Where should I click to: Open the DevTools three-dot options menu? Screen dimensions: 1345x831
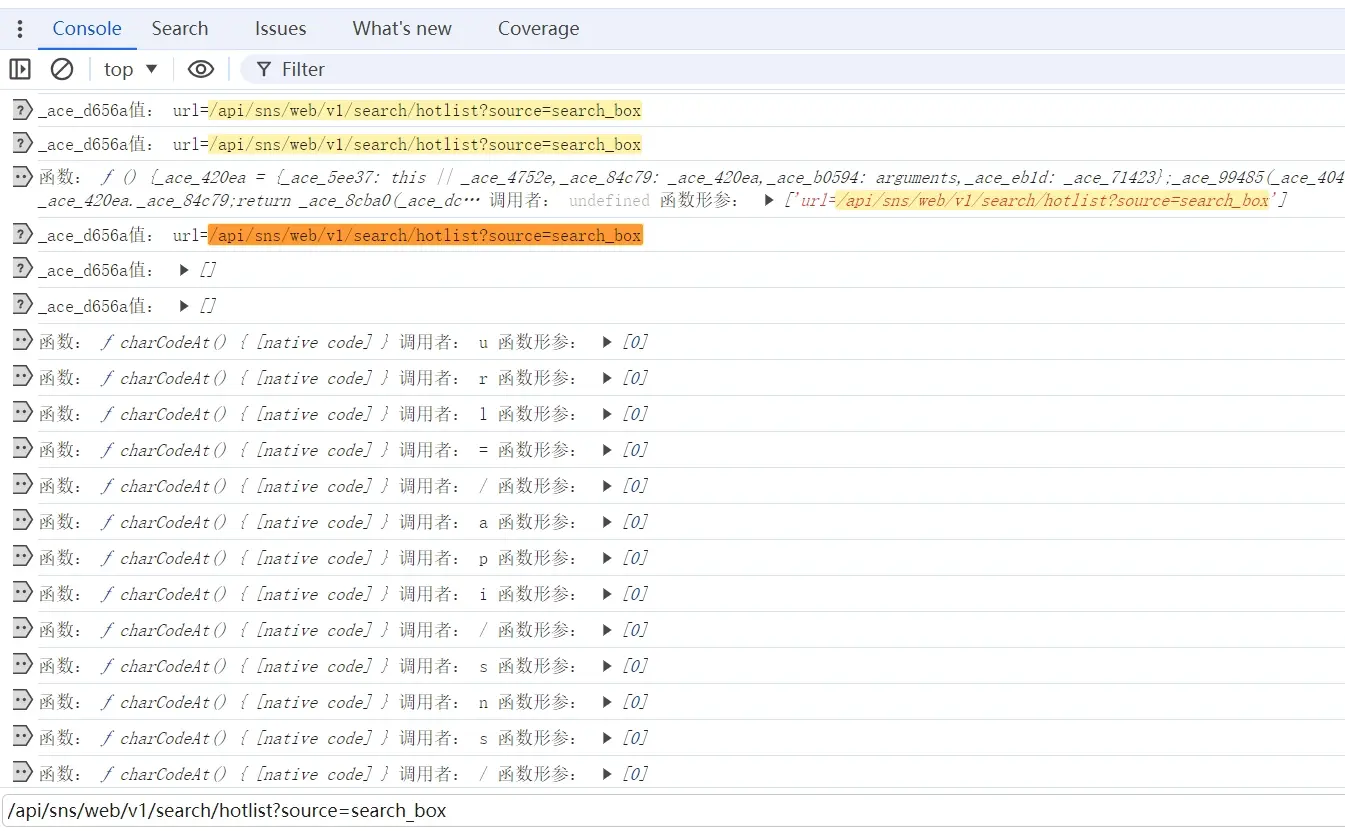click(19, 29)
